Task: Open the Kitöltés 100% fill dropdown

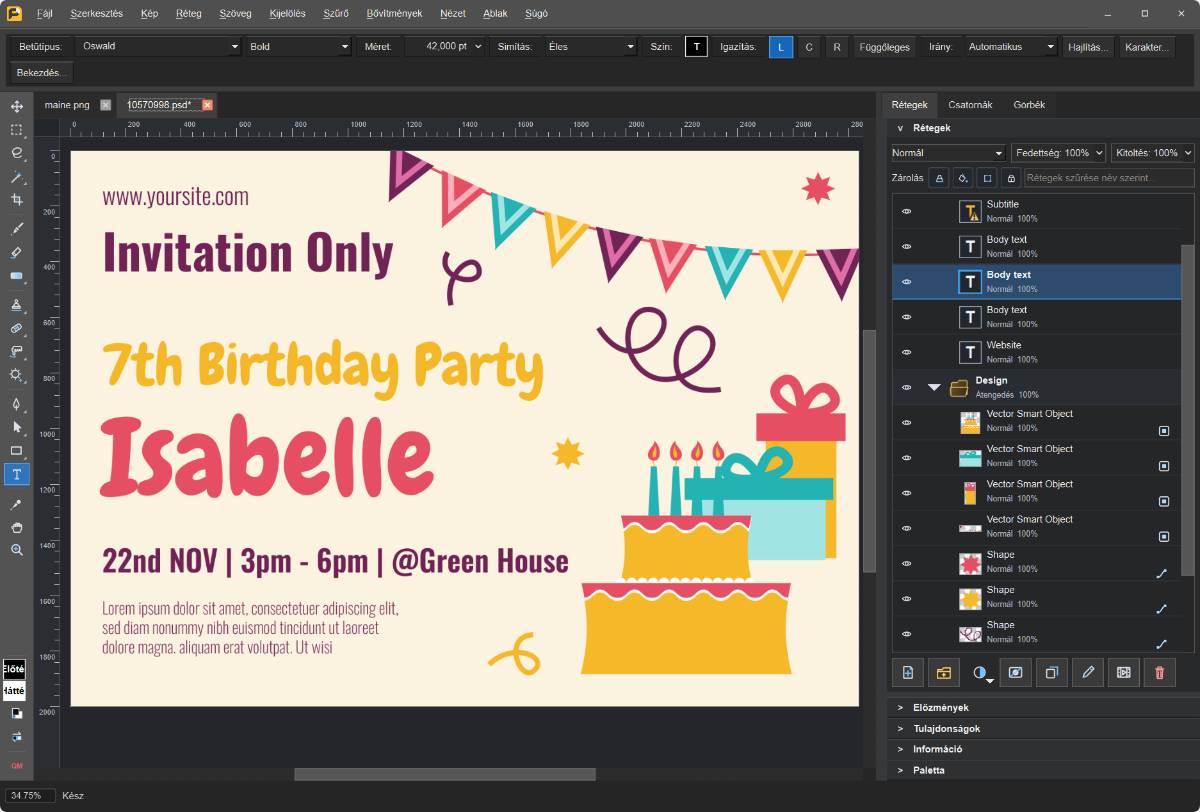Action: 1153,153
